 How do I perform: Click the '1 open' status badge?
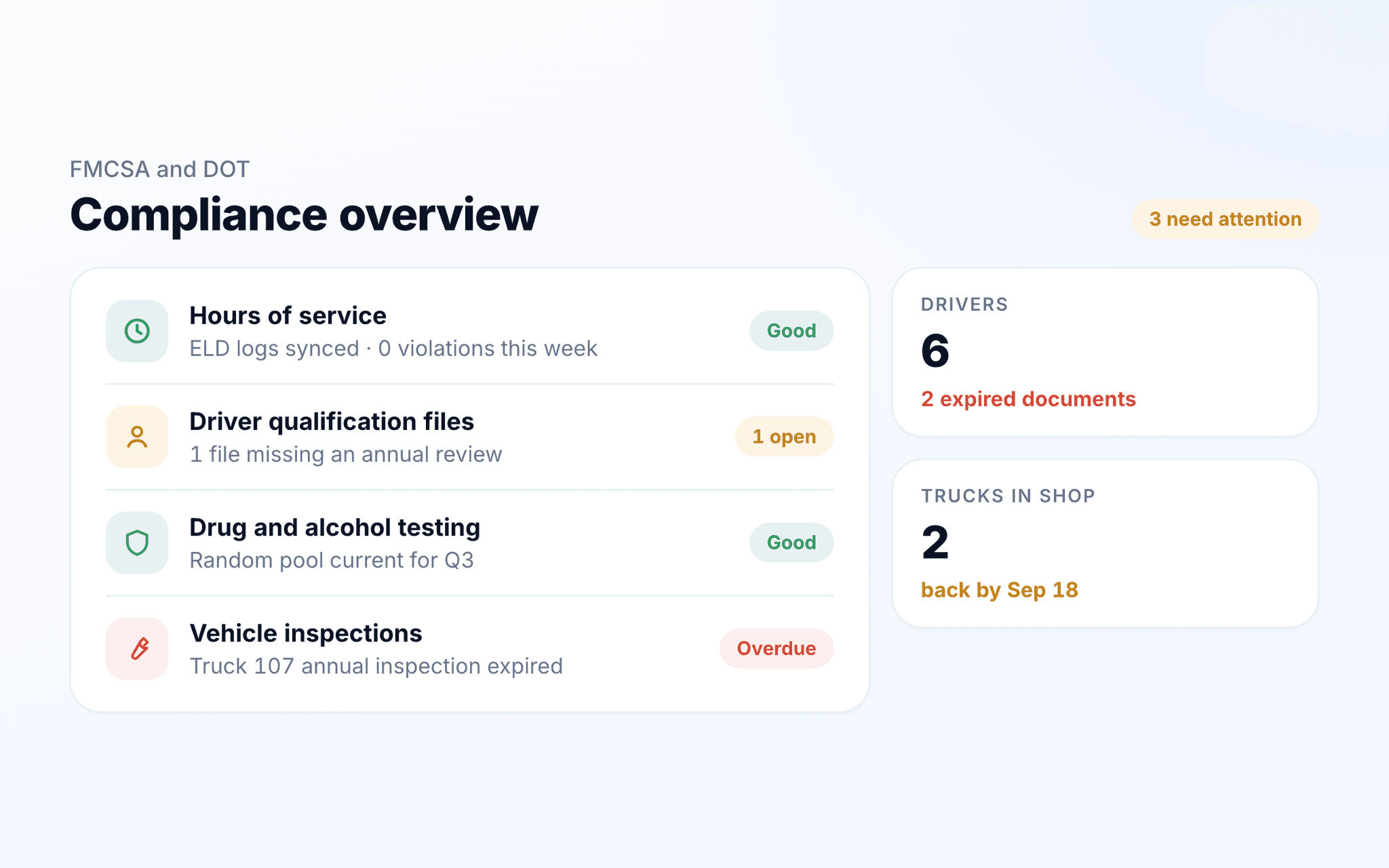coord(784,437)
